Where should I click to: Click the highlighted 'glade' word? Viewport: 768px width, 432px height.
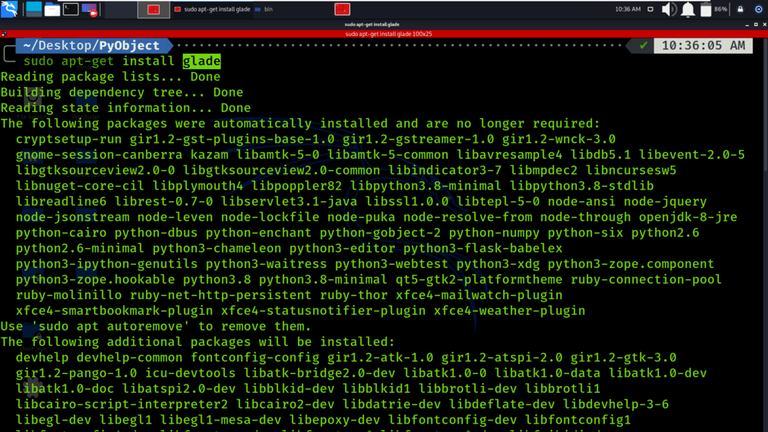click(201, 61)
